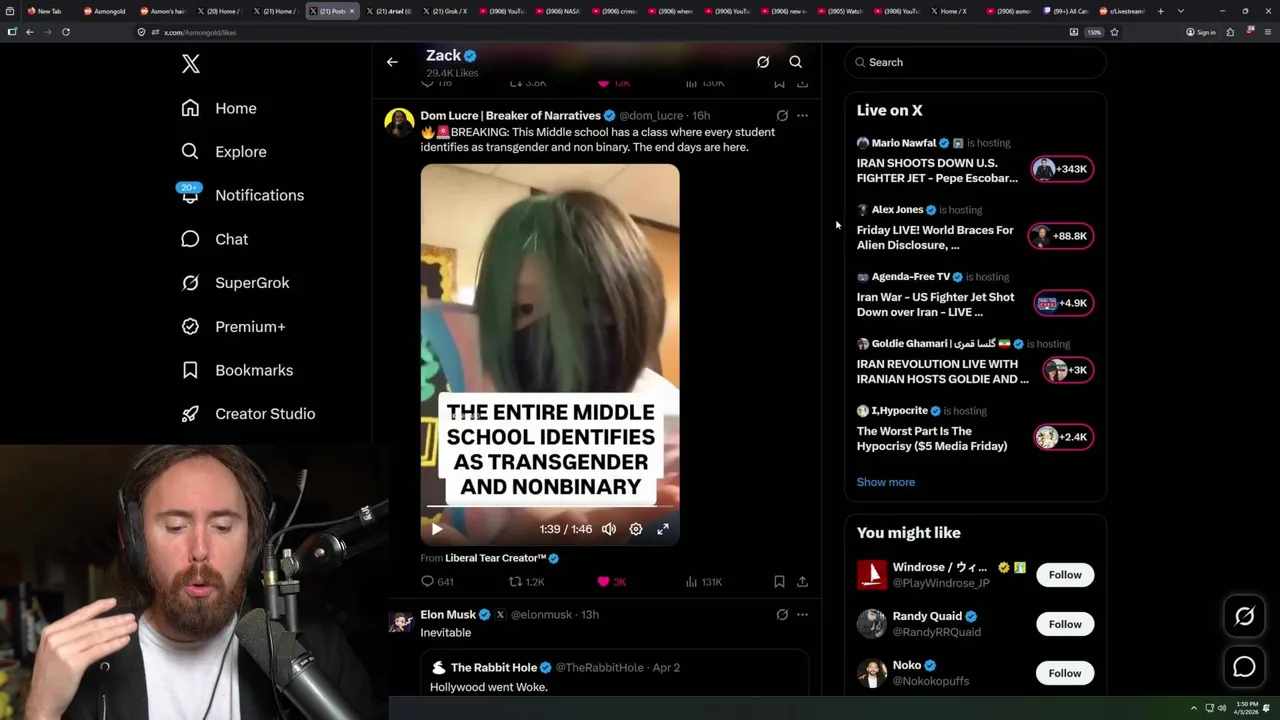Bookmark this page with the star icon

tap(1114, 32)
